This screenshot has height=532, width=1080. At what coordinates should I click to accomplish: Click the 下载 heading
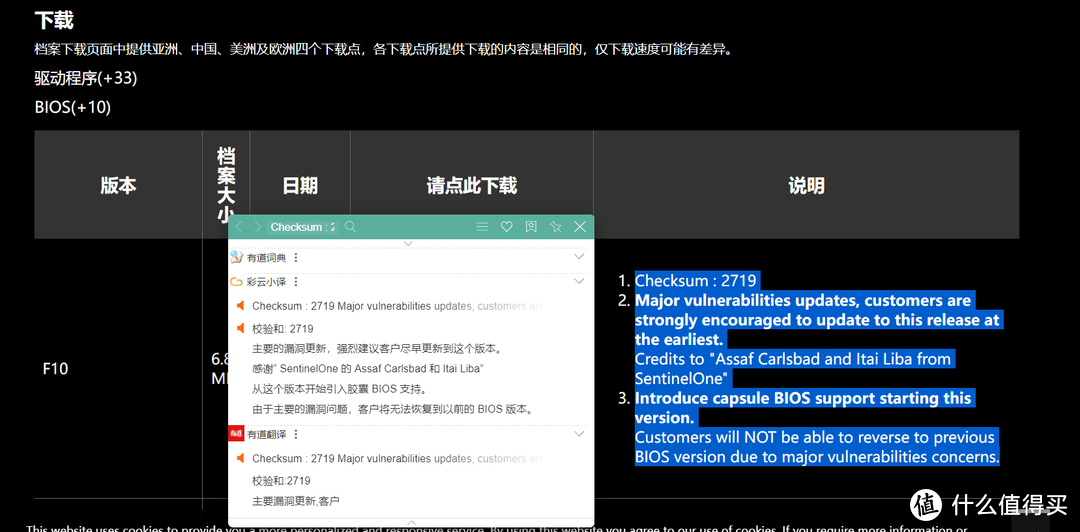(54, 21)
